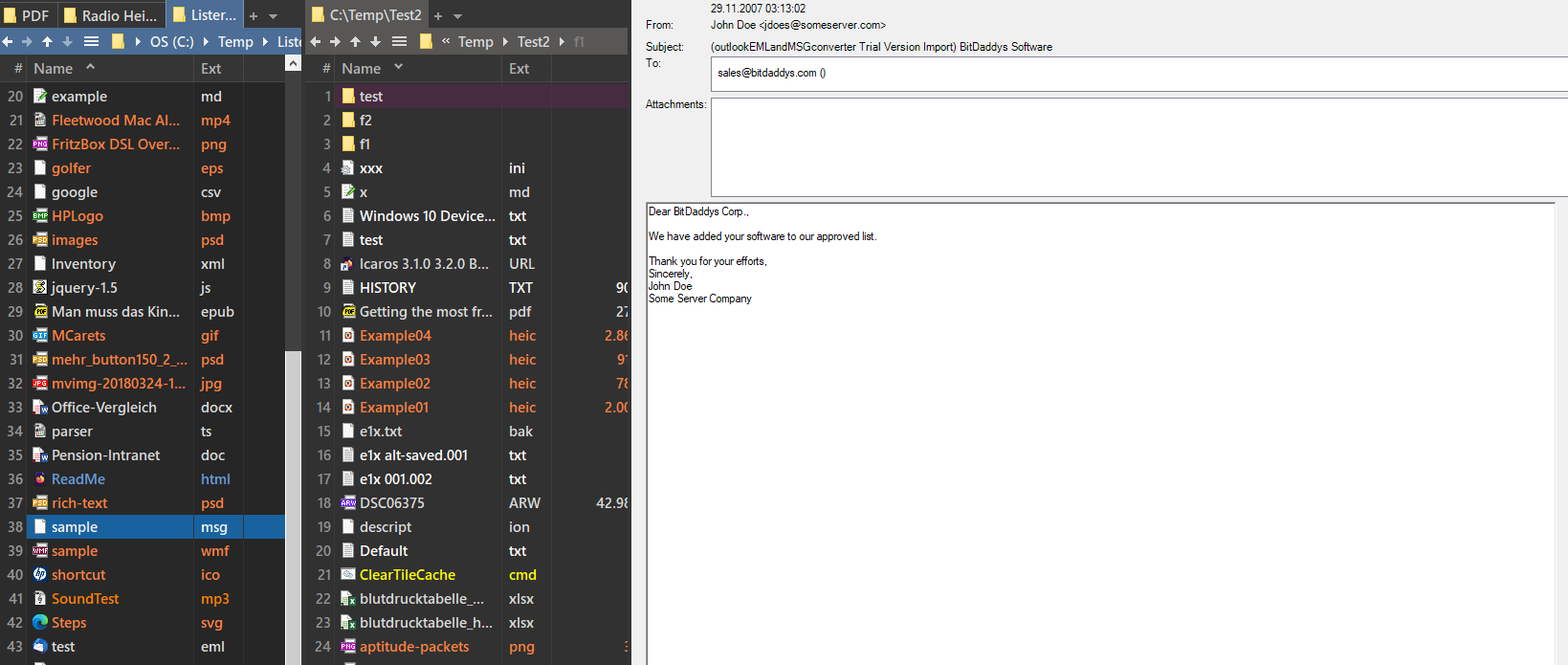
Task: Click the Icaros URL shortcut icon
Action: coord(348,264)
